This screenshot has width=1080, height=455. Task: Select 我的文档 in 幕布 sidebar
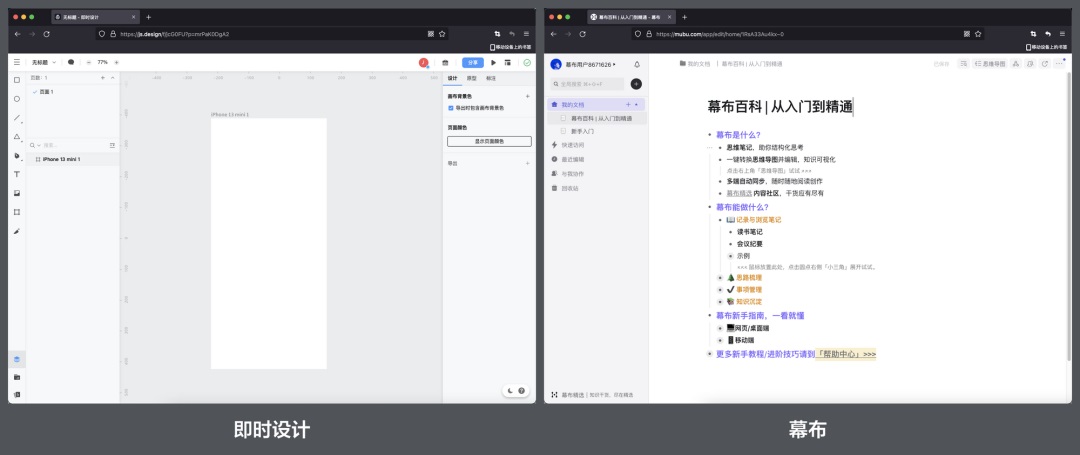(x=597, y=105)
